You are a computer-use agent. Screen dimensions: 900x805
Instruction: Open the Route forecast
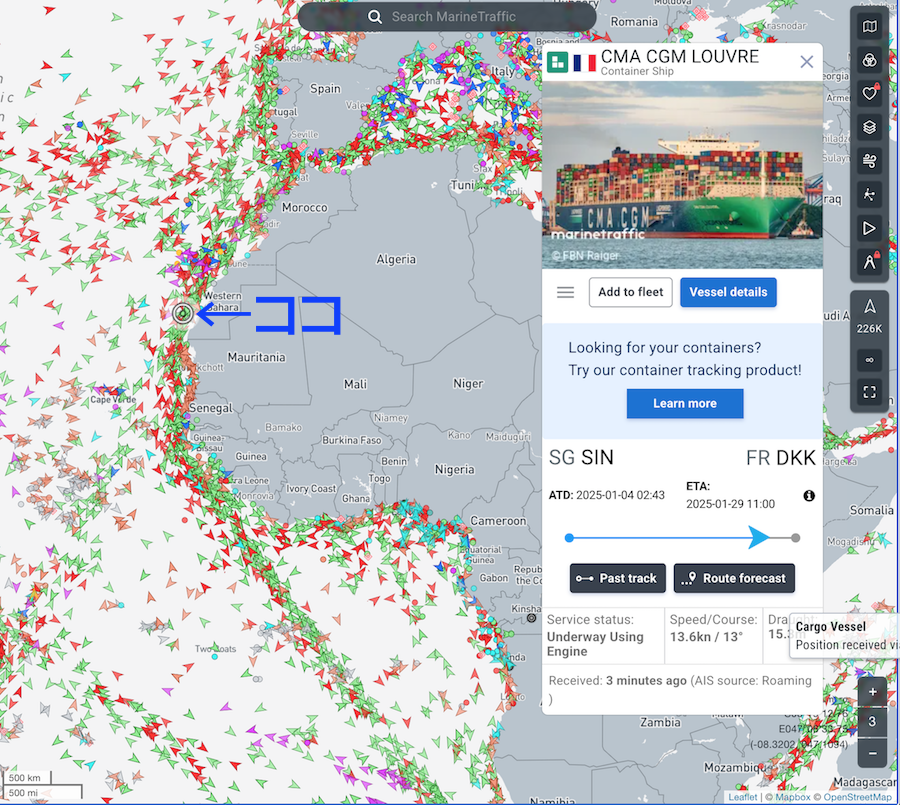[x=734, y=578]
